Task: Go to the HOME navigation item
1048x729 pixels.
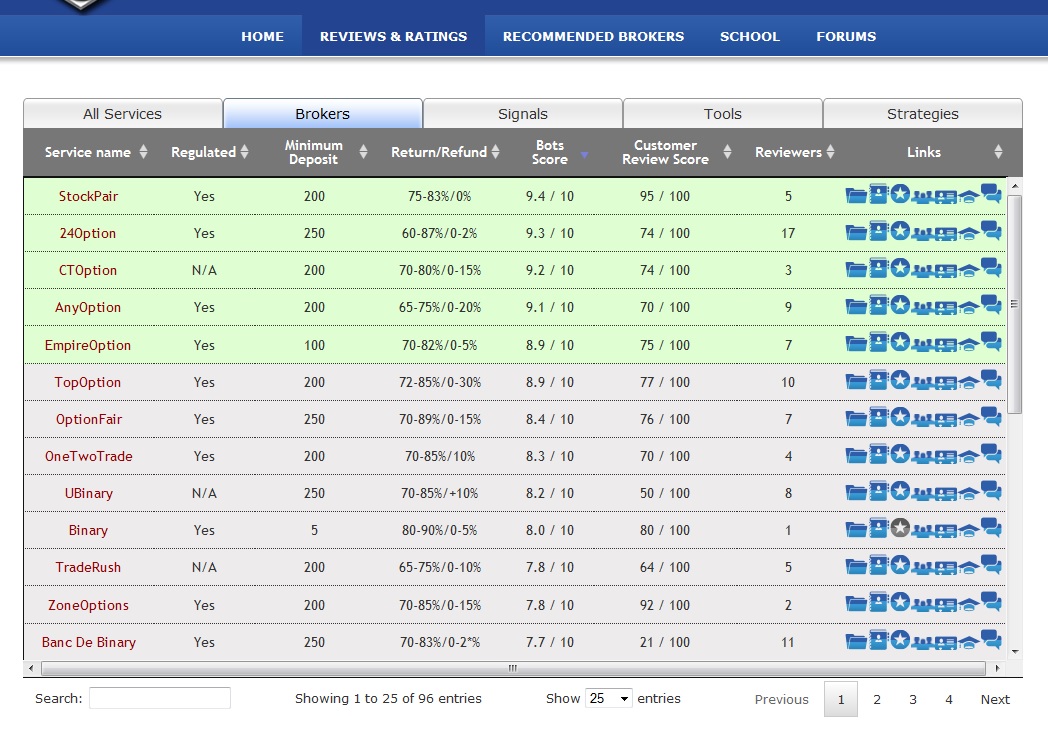Action: click(263, 36)
